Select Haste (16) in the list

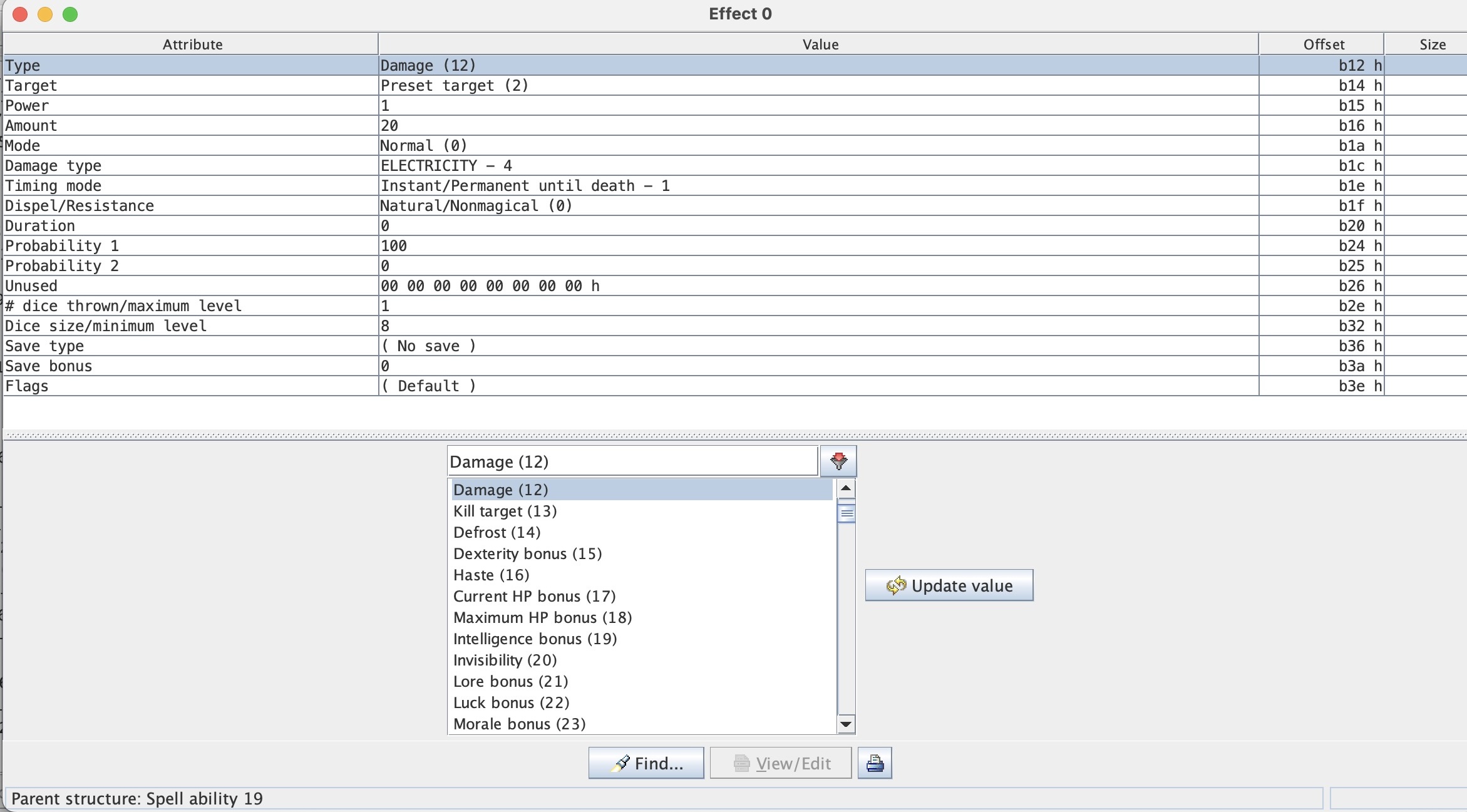tap(643, 575)
